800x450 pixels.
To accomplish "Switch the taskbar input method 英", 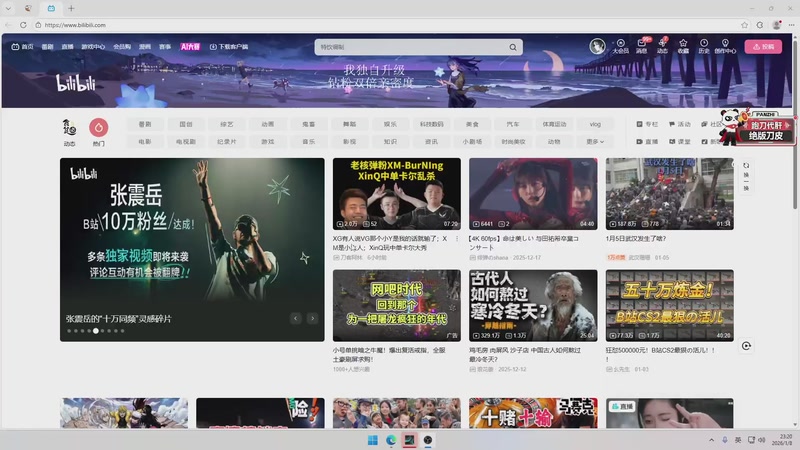I will (x=738, y=440).
